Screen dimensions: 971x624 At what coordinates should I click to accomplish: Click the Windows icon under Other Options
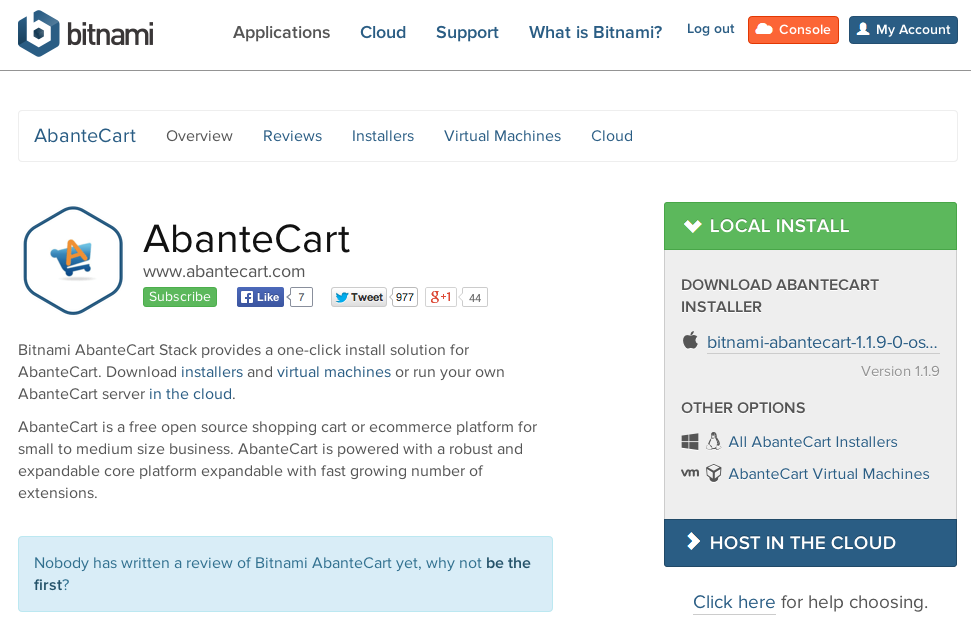click(690, 441)
